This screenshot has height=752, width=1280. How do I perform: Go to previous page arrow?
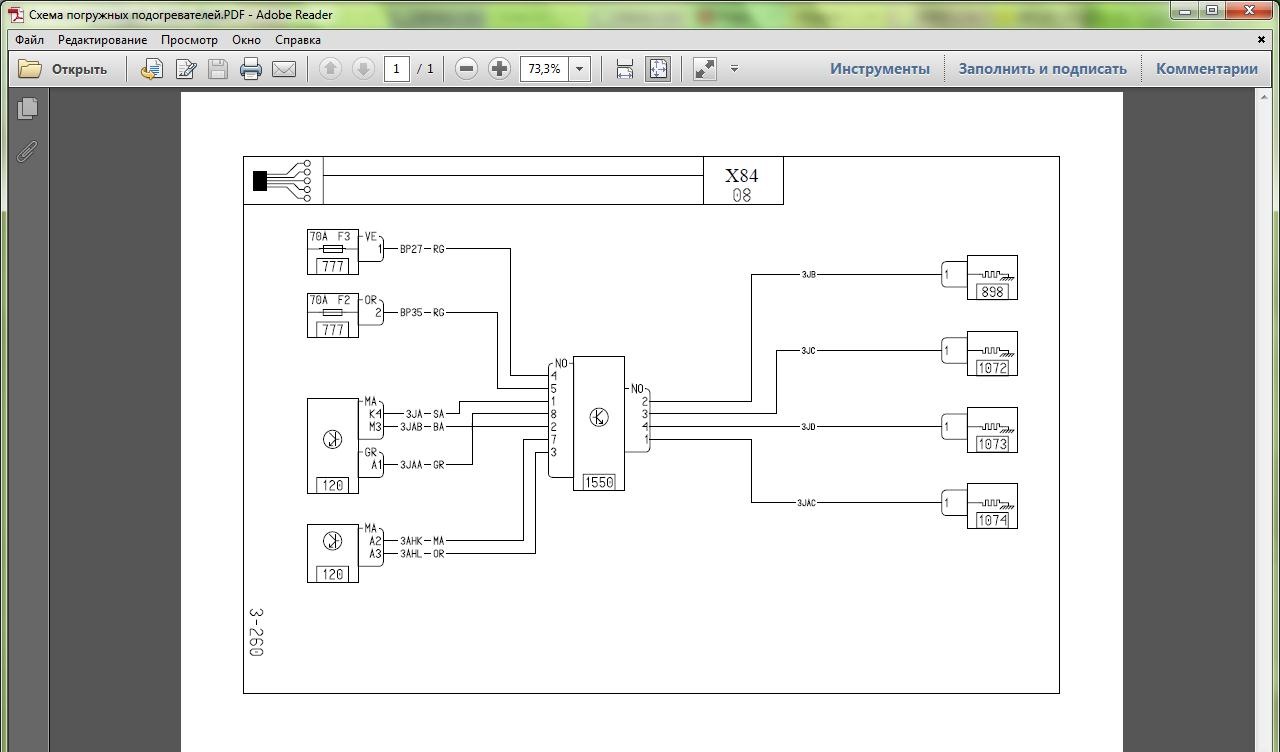(x=330, y=69)
